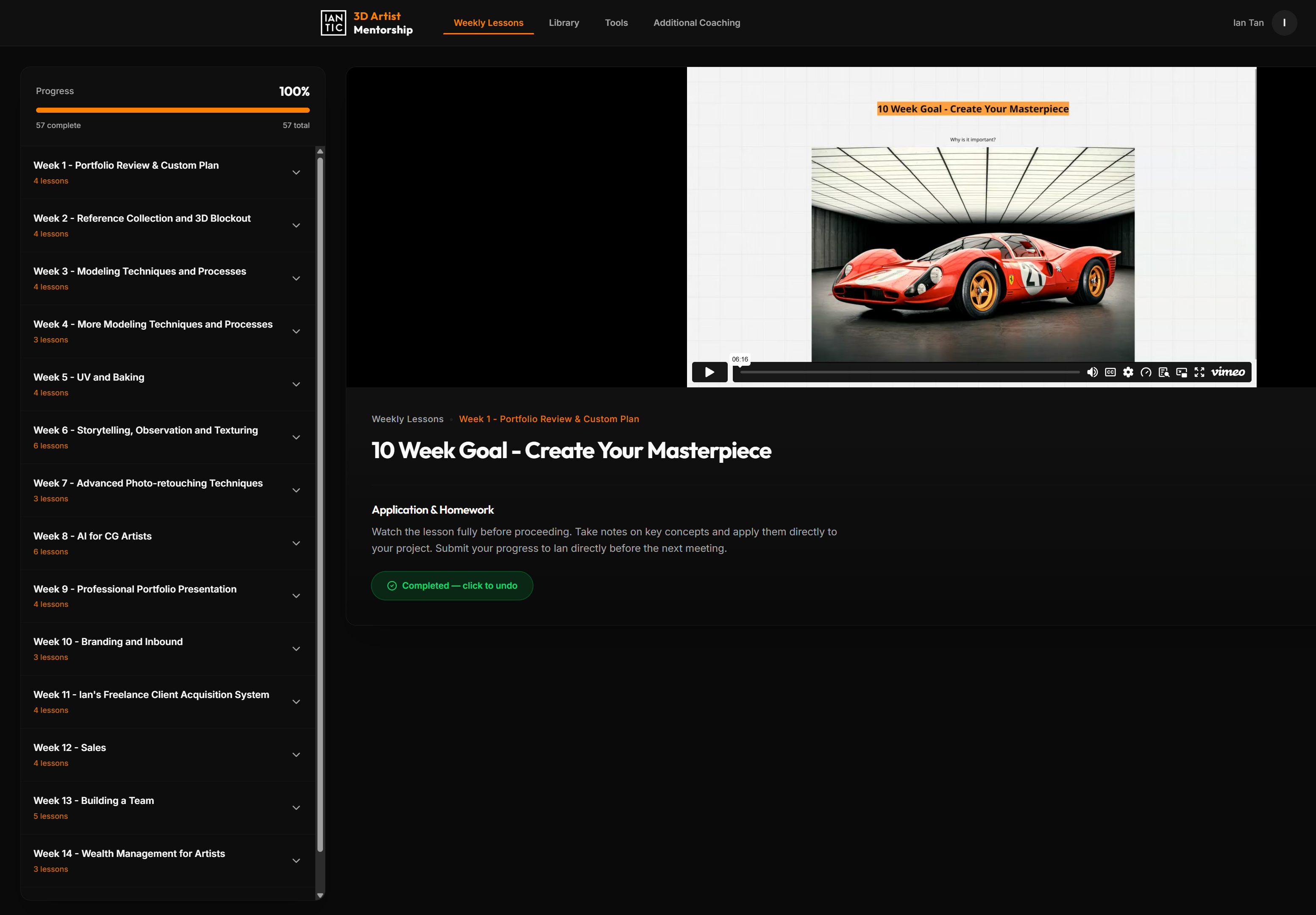Screen dimensions: 1316x915
Task: Enter fullscreen video mode
Action: (1199, 372)
